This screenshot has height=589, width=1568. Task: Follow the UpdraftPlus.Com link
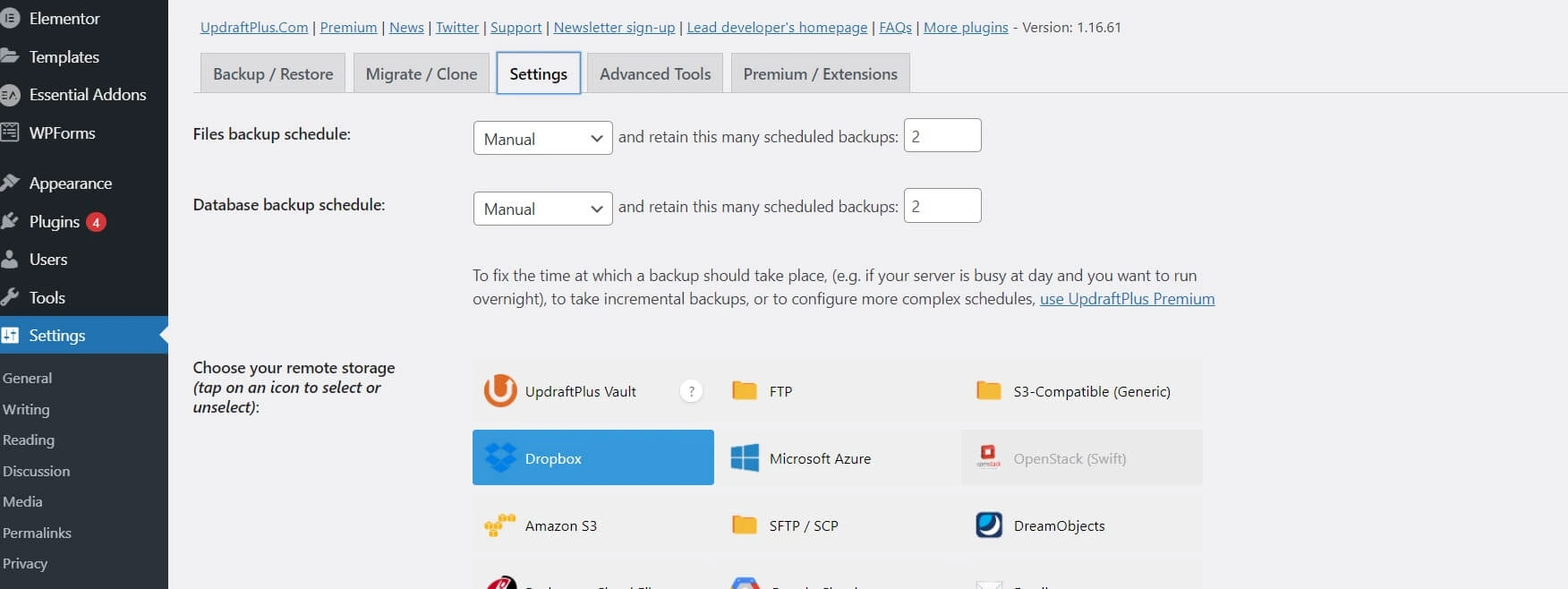pos(254,27)
